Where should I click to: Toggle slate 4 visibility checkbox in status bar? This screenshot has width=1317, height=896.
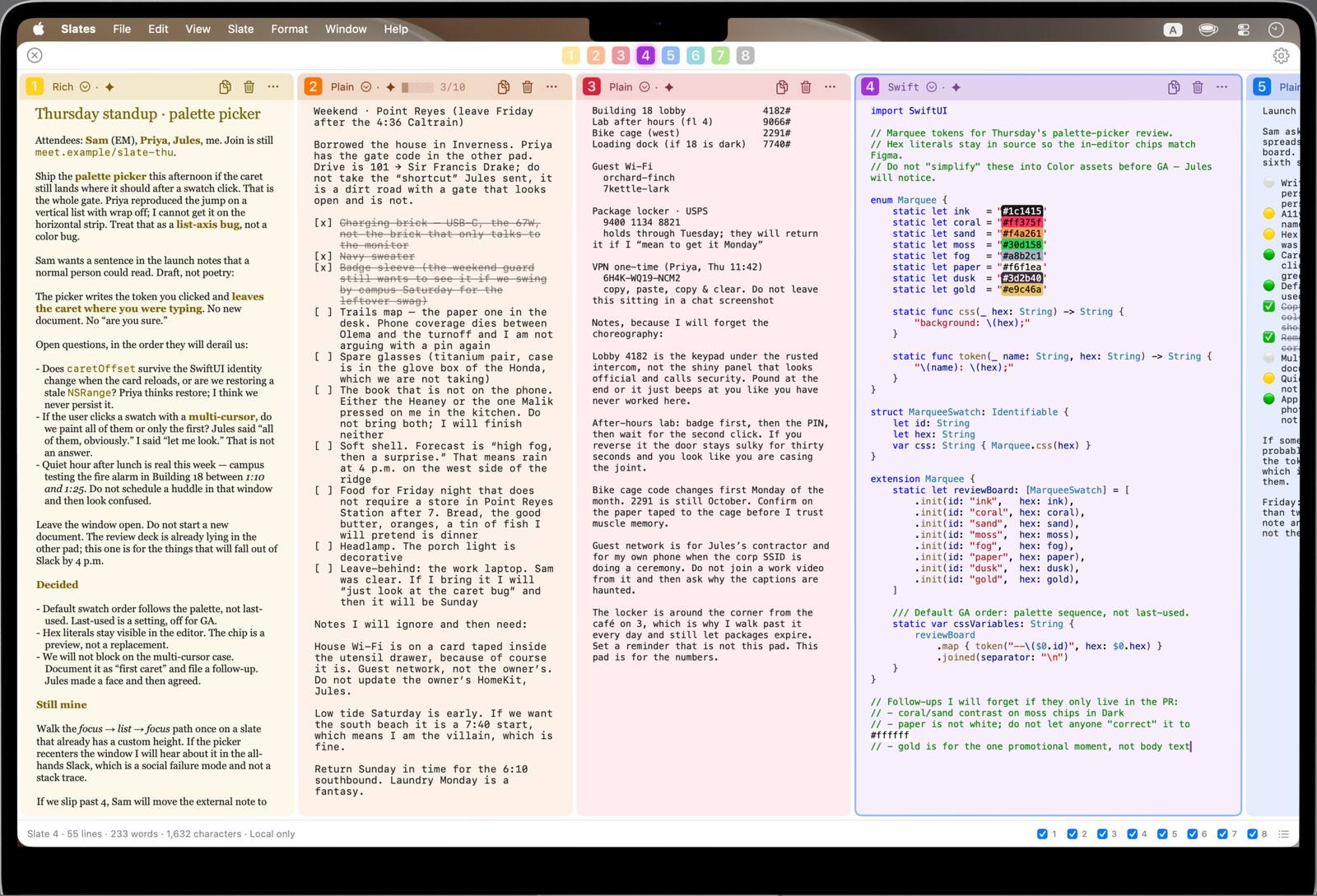(x=1133, y=833)
